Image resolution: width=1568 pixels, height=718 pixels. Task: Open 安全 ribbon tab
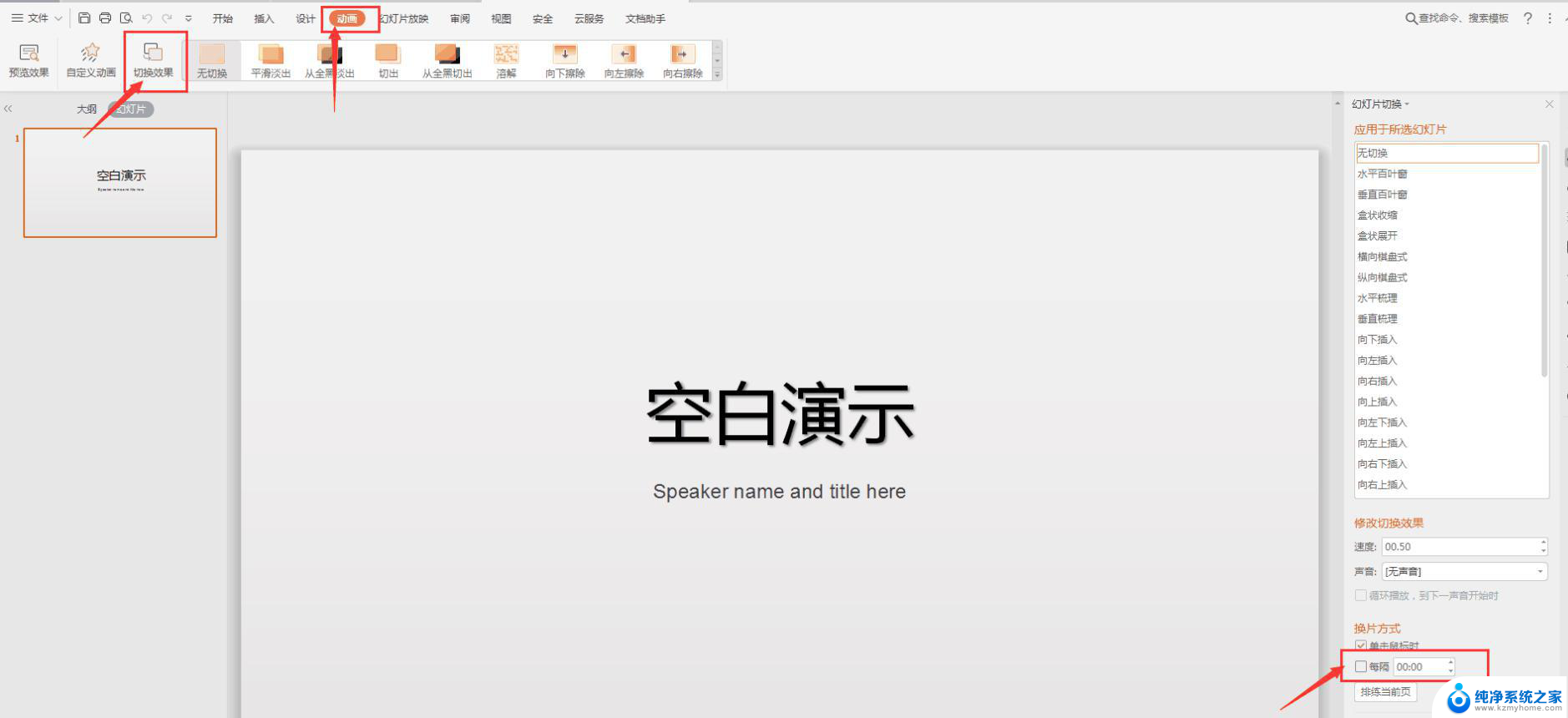point(543,18)
